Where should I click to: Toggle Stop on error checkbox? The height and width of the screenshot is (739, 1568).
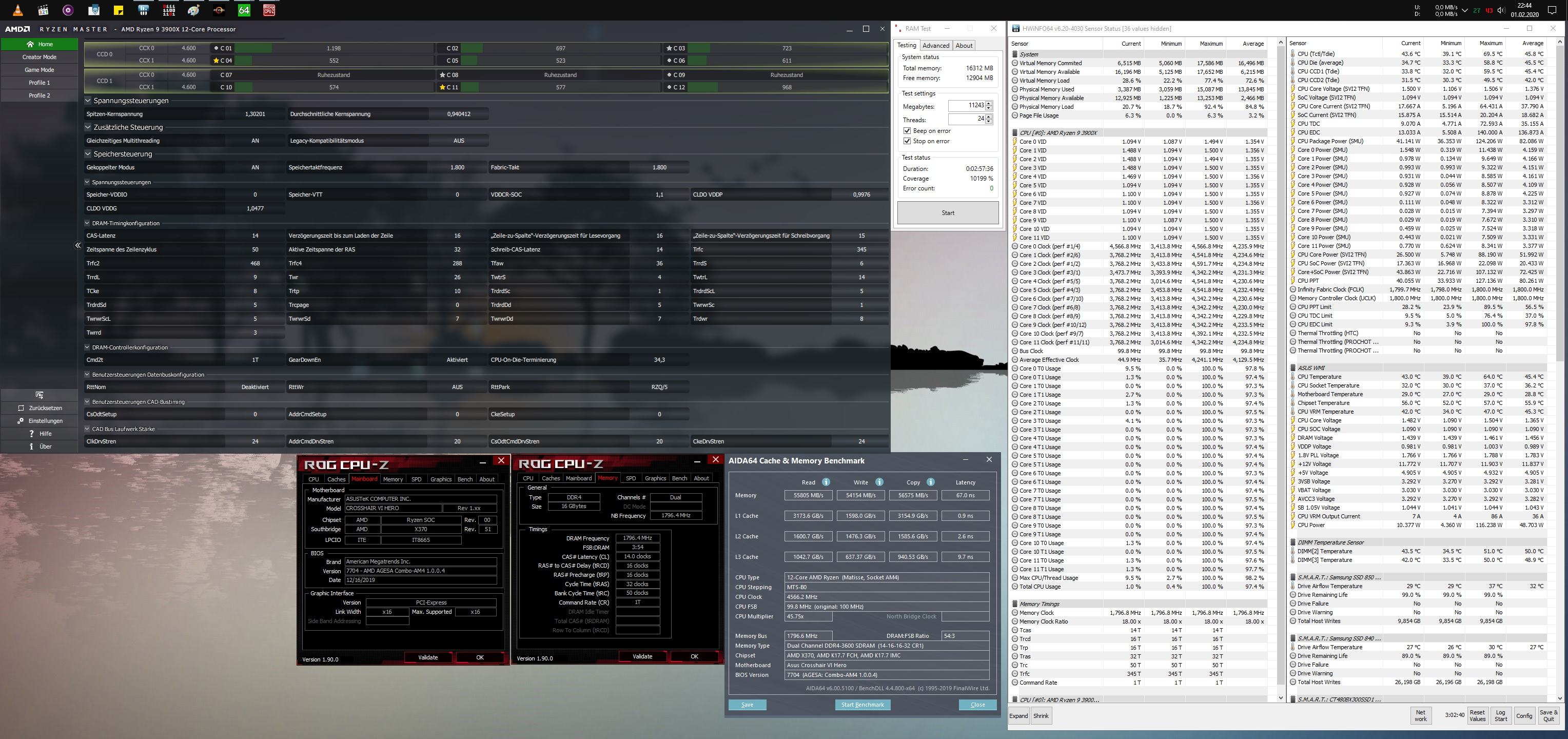point(907,141)
